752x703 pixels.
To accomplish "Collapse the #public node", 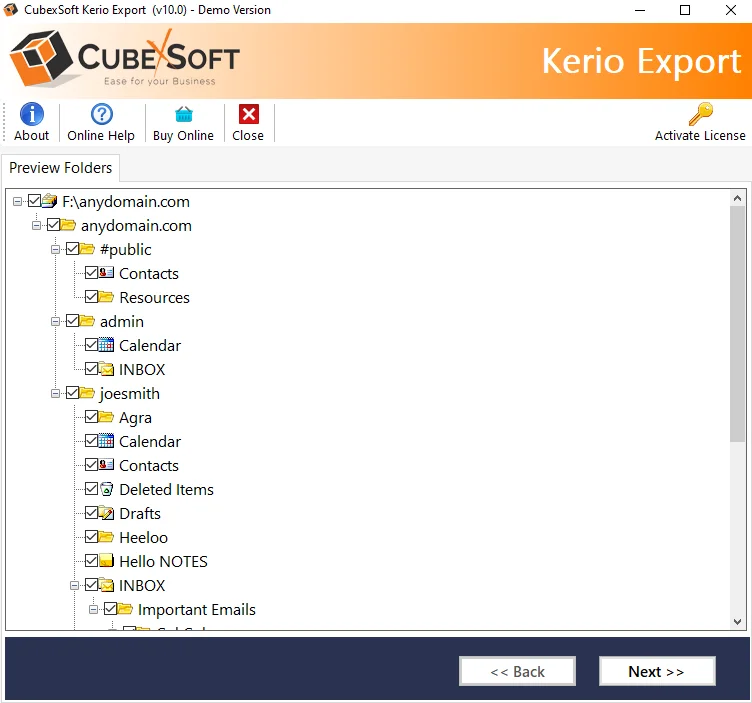I will [x=56, y=249].
